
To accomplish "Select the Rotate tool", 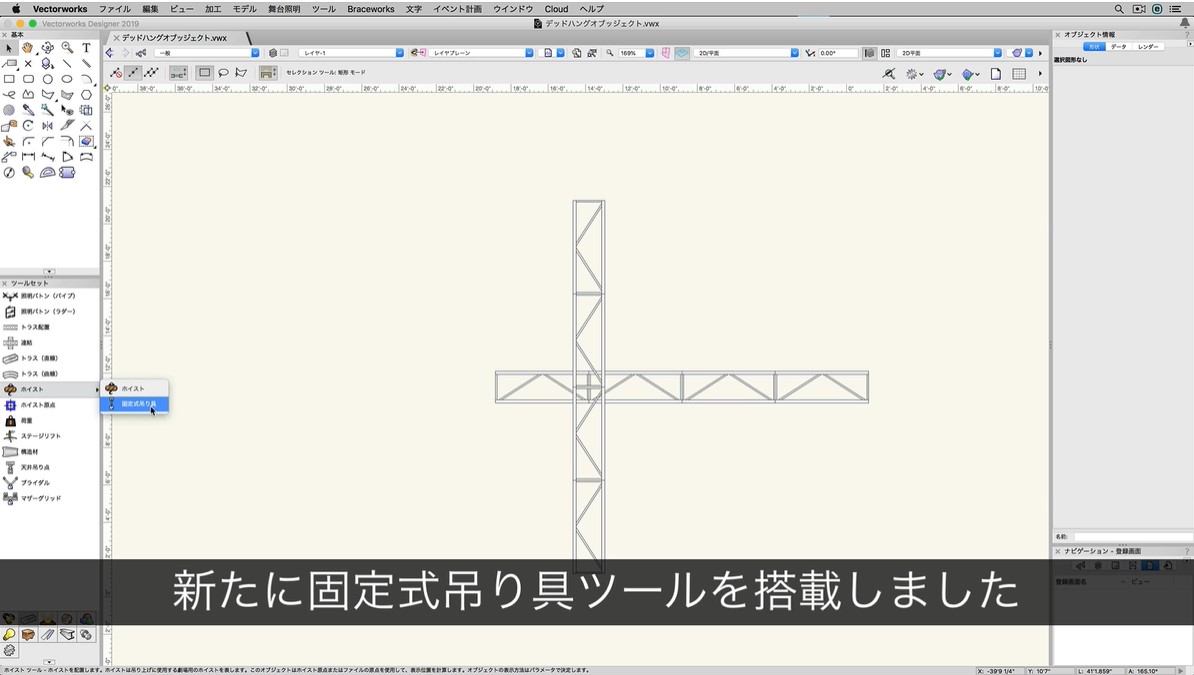I will 28,126.
